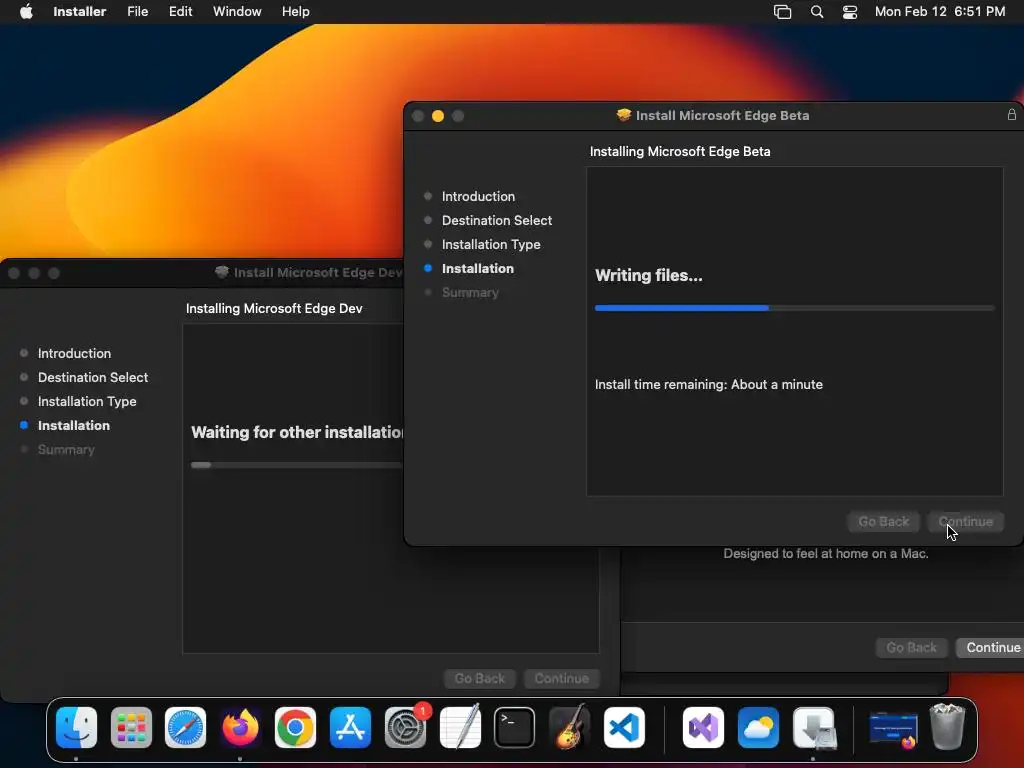Click the Installer icon in the dock
The height and width of the screenshot is (768, 1024).
[x=814, y=728]
